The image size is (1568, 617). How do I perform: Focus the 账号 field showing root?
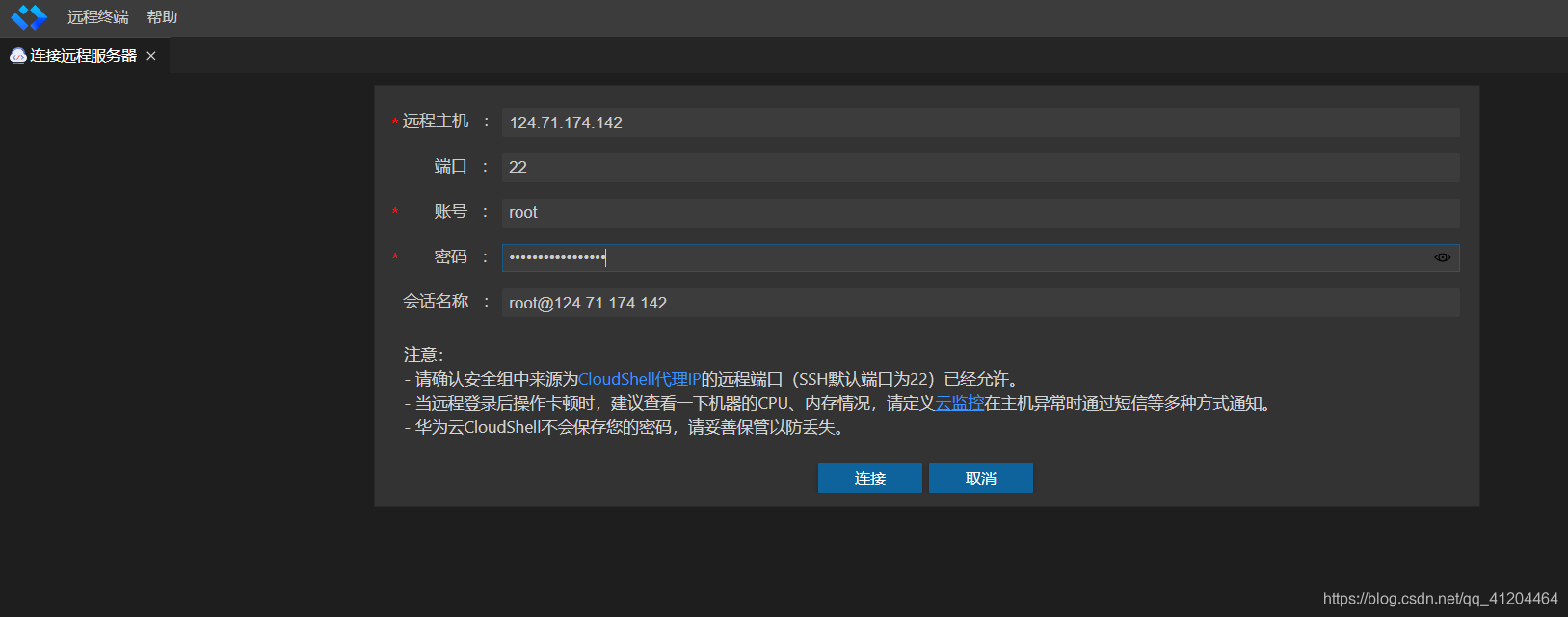(980, 213)
